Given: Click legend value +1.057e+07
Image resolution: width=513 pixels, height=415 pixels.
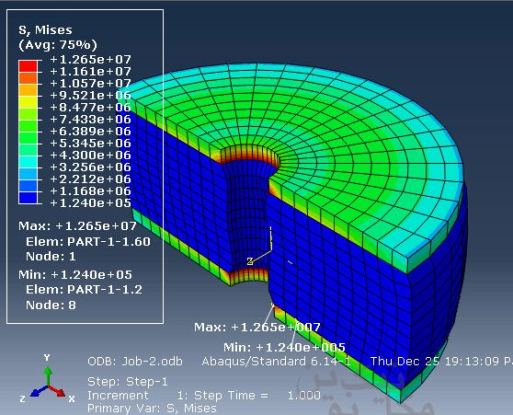Looking at the screenshot, I should [90, 83].
